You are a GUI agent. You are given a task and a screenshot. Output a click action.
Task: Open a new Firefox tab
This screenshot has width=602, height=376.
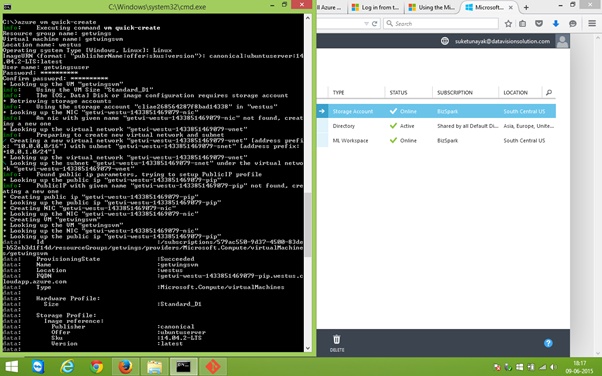[x=526, y=7]
